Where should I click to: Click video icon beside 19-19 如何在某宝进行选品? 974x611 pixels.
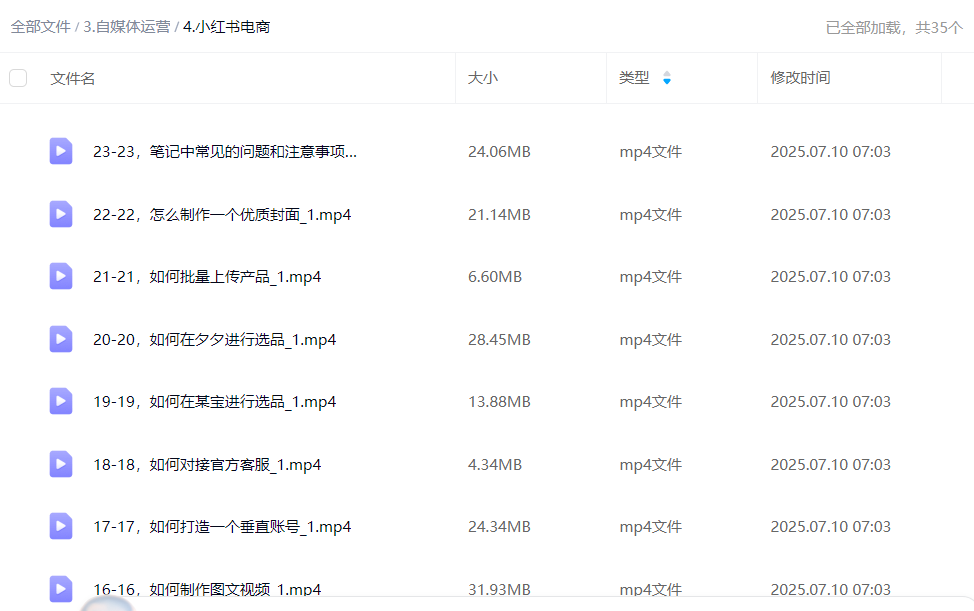[x=61, y=401]
